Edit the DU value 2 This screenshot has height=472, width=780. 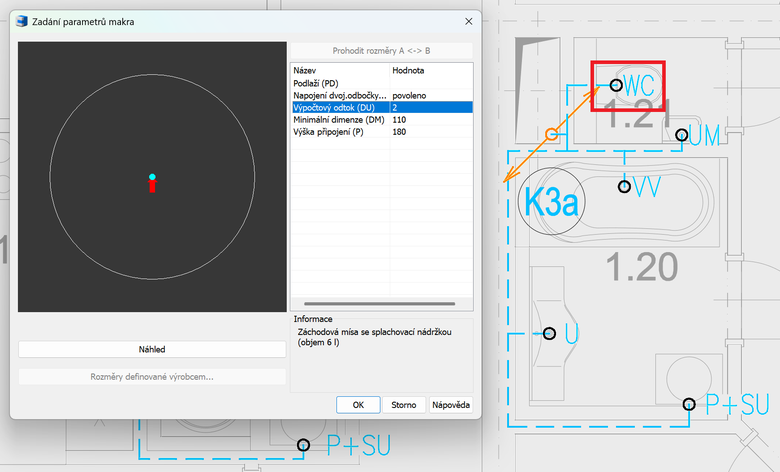click(431, 107)
